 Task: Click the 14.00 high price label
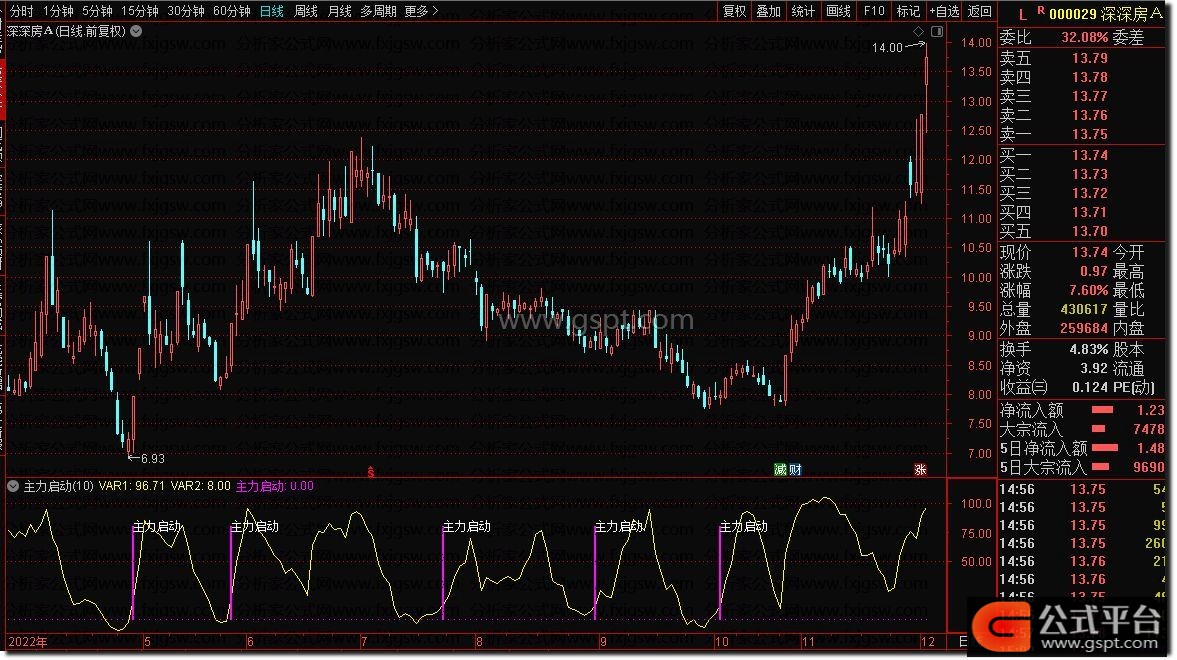coord(887,48)
